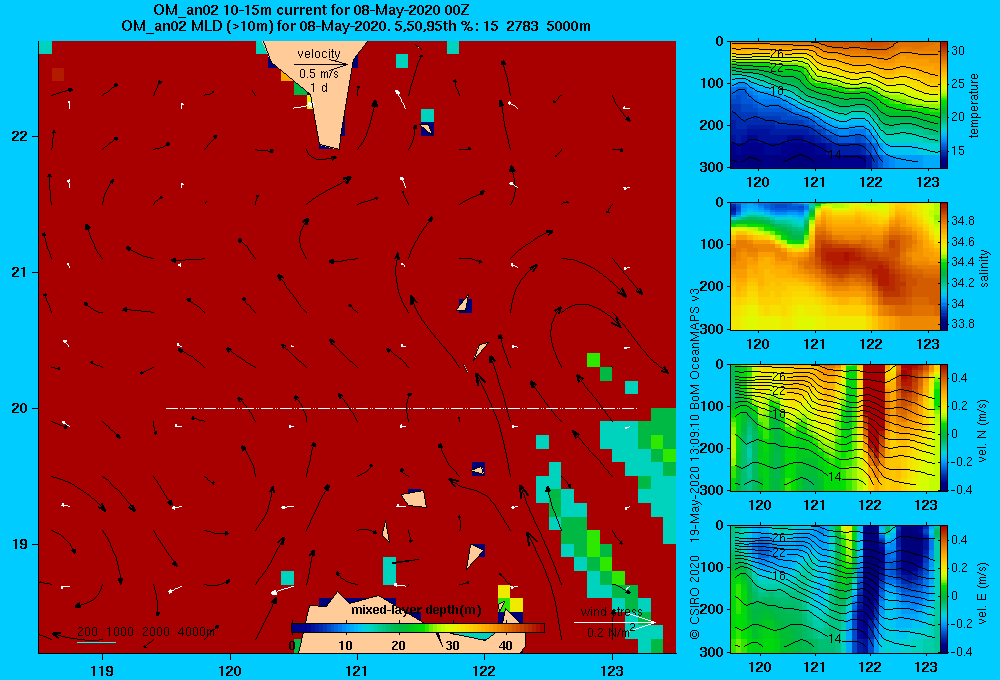Click the 'velocity' legend label

(x=319, y=54)
